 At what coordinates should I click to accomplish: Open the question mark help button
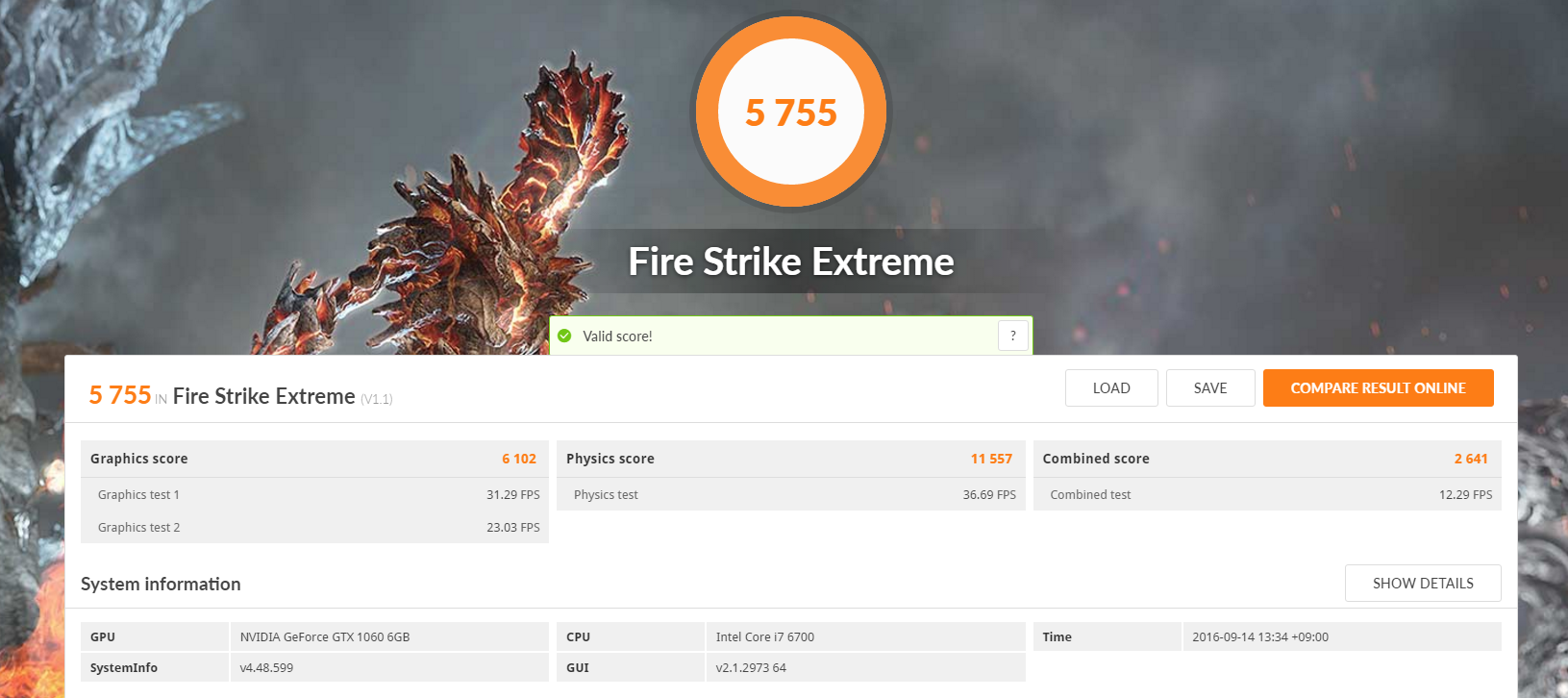pos(1013,336)
